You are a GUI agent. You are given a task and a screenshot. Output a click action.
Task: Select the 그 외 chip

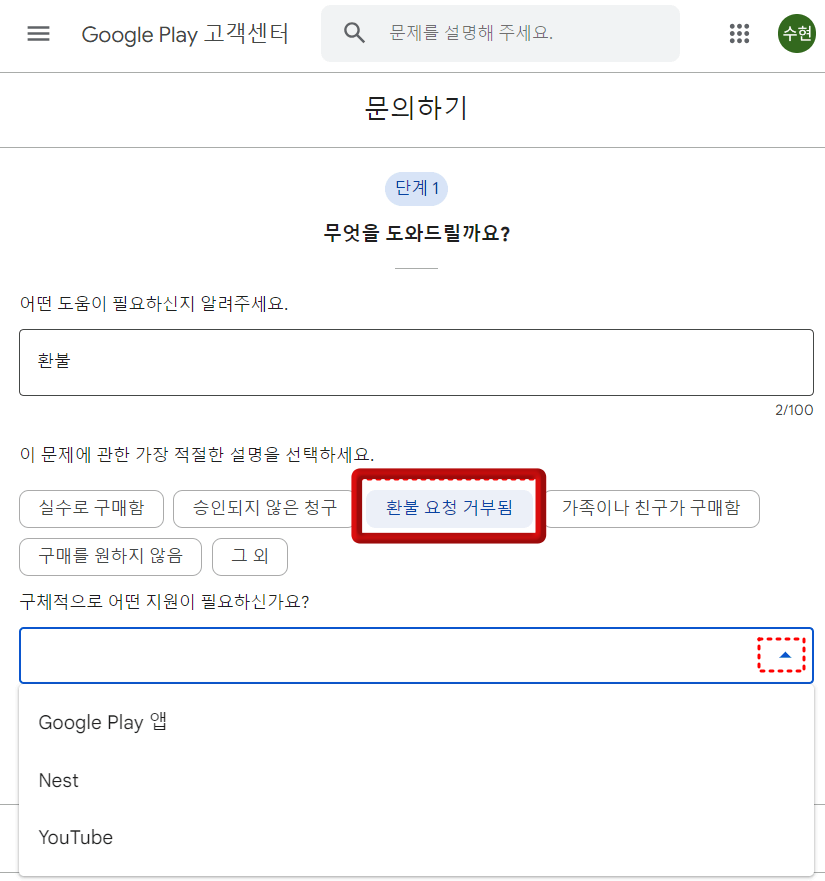[x=249, y=557]
